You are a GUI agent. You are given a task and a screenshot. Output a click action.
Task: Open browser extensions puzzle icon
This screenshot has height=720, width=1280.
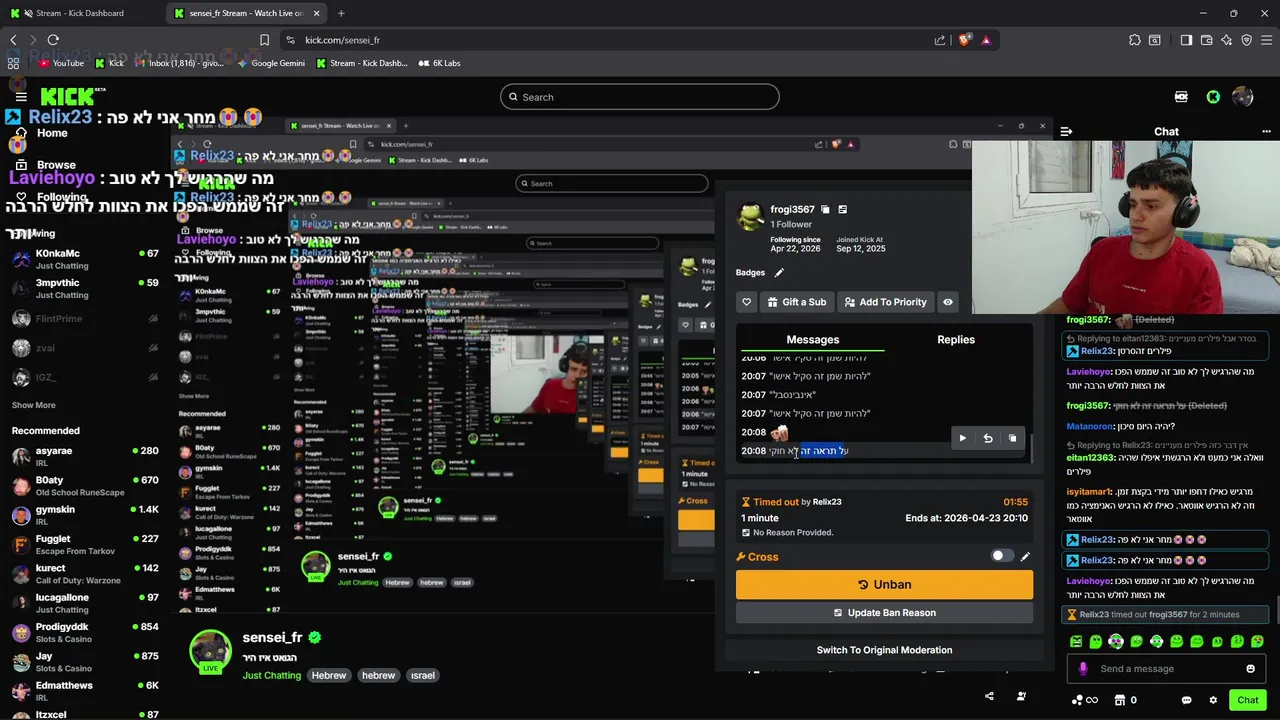1135,40
